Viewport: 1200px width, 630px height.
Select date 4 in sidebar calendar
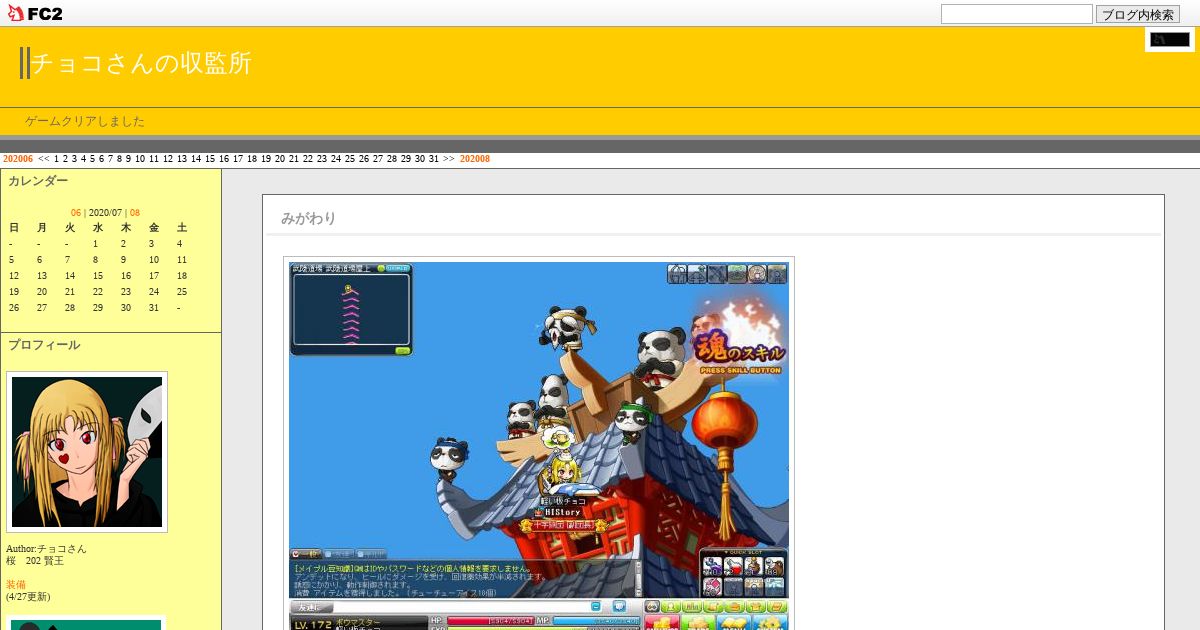click(179, 244)
